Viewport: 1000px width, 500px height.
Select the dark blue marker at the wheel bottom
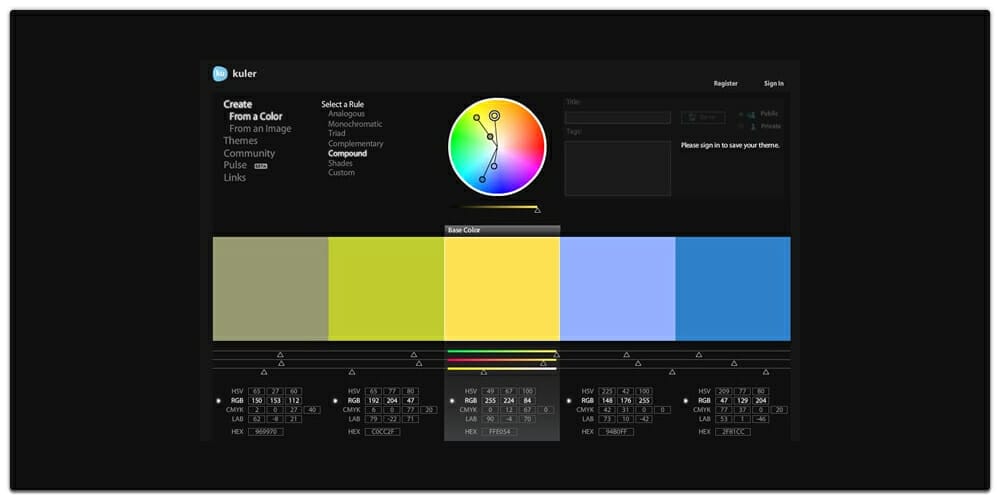point(482,179)
